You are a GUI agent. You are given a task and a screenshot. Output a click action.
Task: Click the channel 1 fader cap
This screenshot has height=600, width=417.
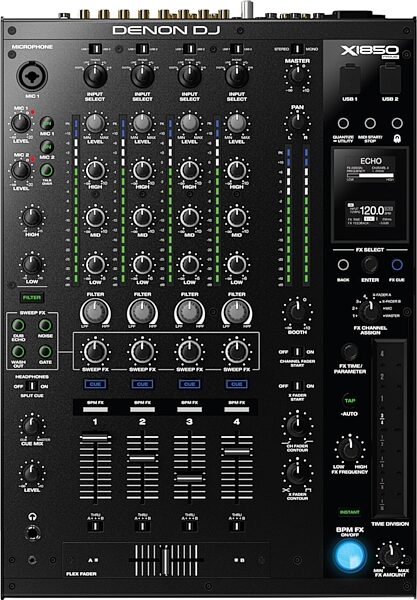pos(95,437)
